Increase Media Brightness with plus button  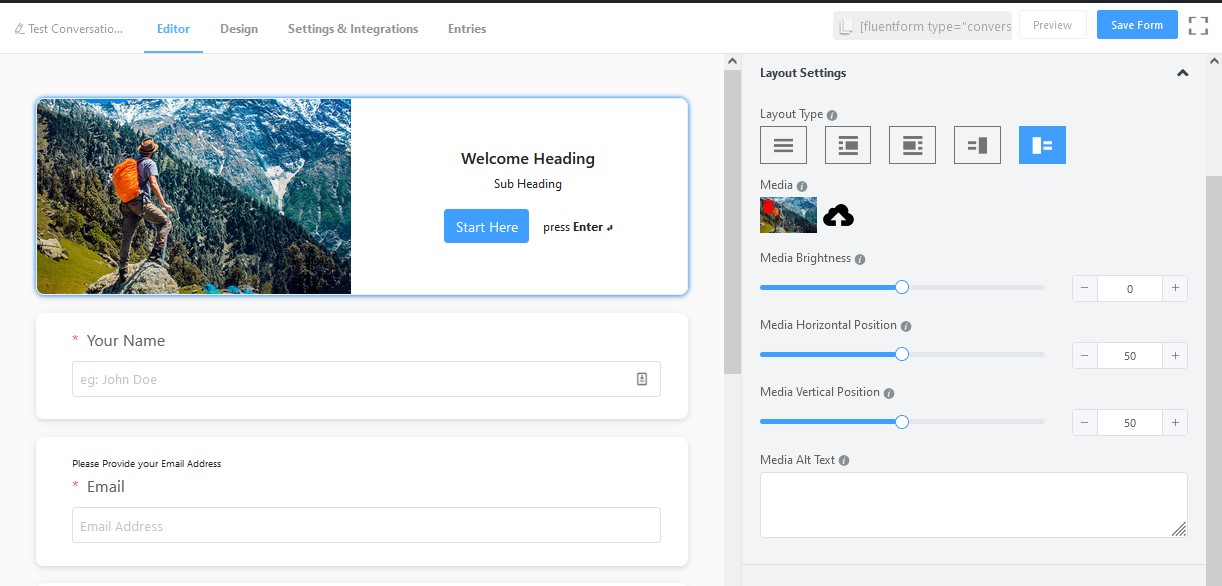click(1175, 288)
